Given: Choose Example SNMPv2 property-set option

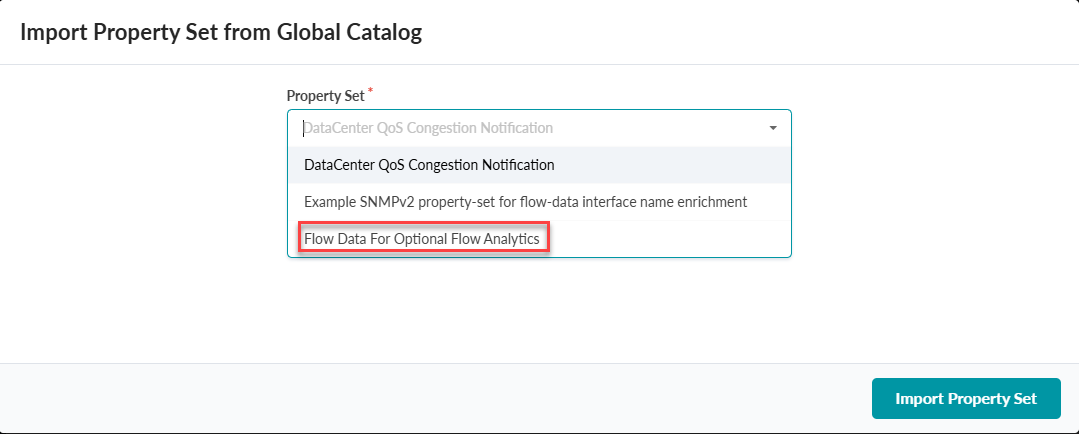Looking at the screenshot, I should pyautogui.click(x=525, y=202).
